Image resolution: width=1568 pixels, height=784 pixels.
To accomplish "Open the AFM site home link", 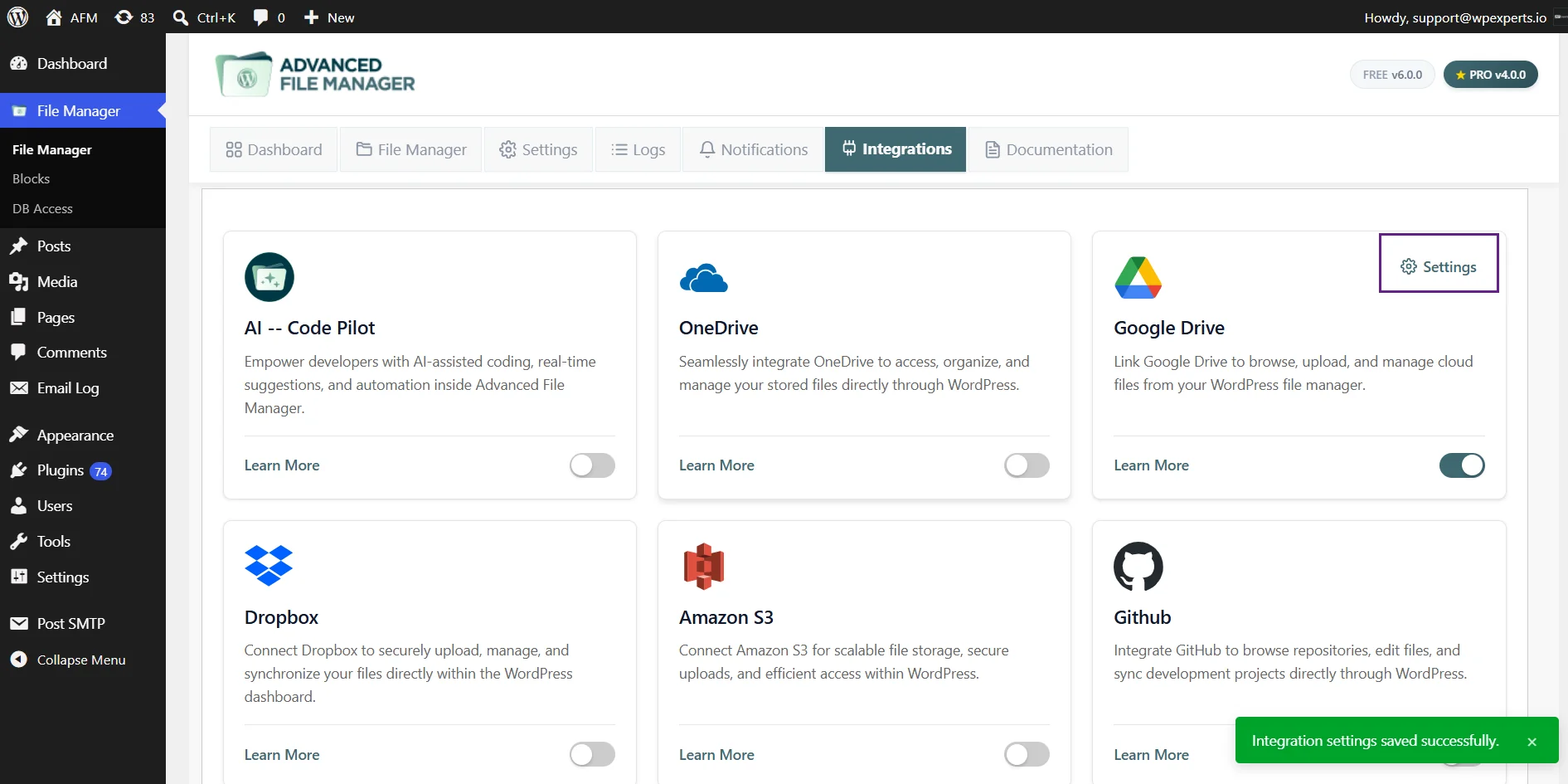I will [71, 17].
